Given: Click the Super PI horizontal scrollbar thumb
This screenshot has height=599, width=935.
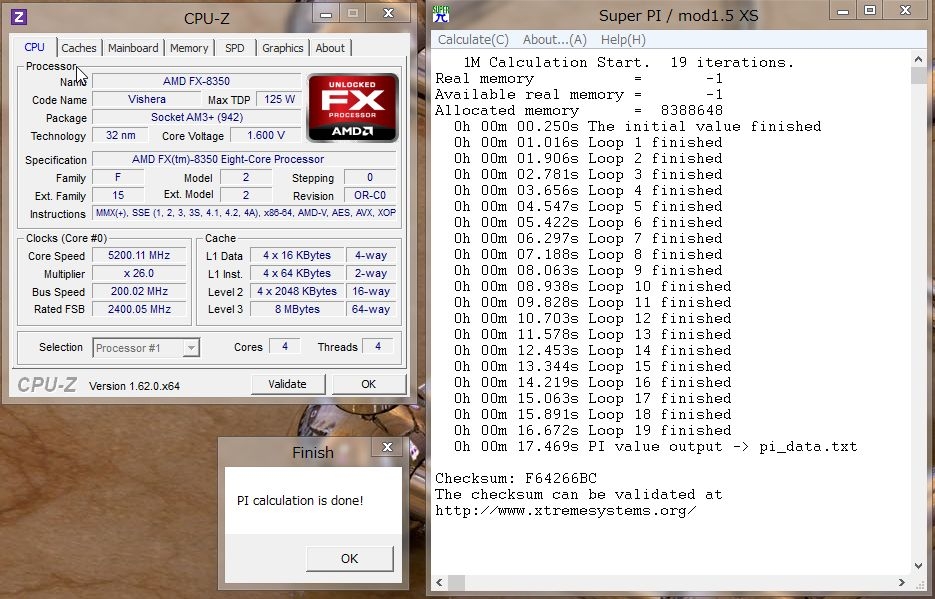Looking at the screenshot, I should [x=456, y=582].
